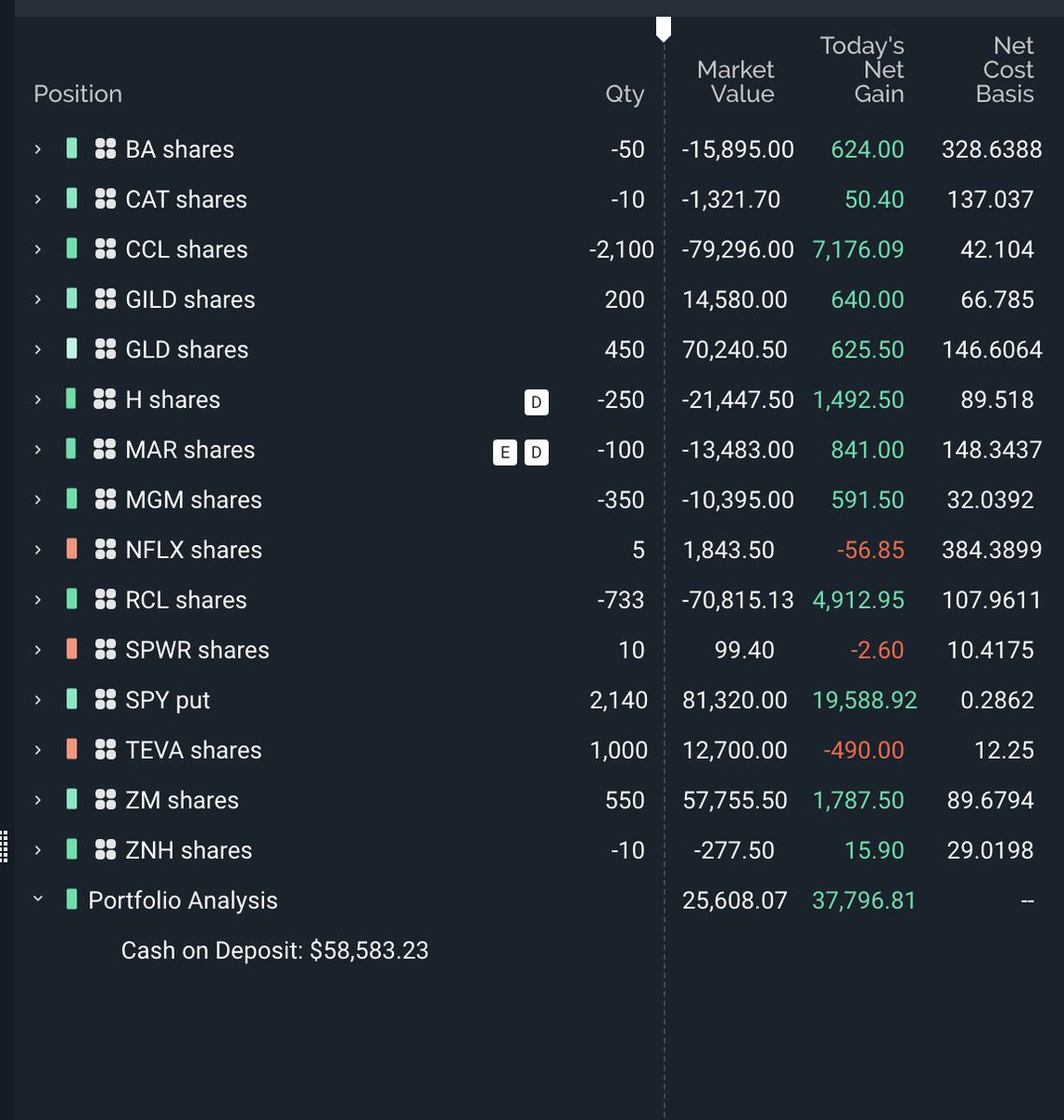This screenshot has width=1064, height=1120.
Task: Click the grid icon beside MGM shares
Action: click(x=105, y=499)
